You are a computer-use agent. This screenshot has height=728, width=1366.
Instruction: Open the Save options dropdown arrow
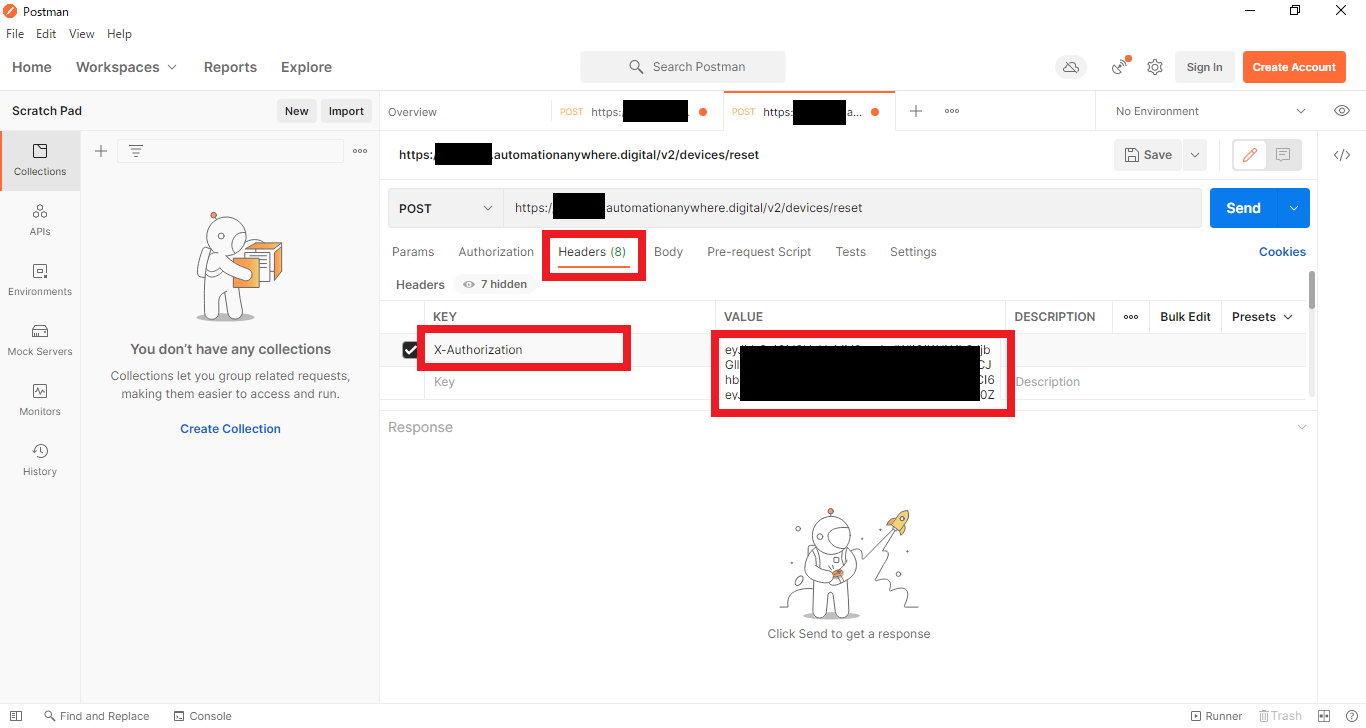point(1194,155)
